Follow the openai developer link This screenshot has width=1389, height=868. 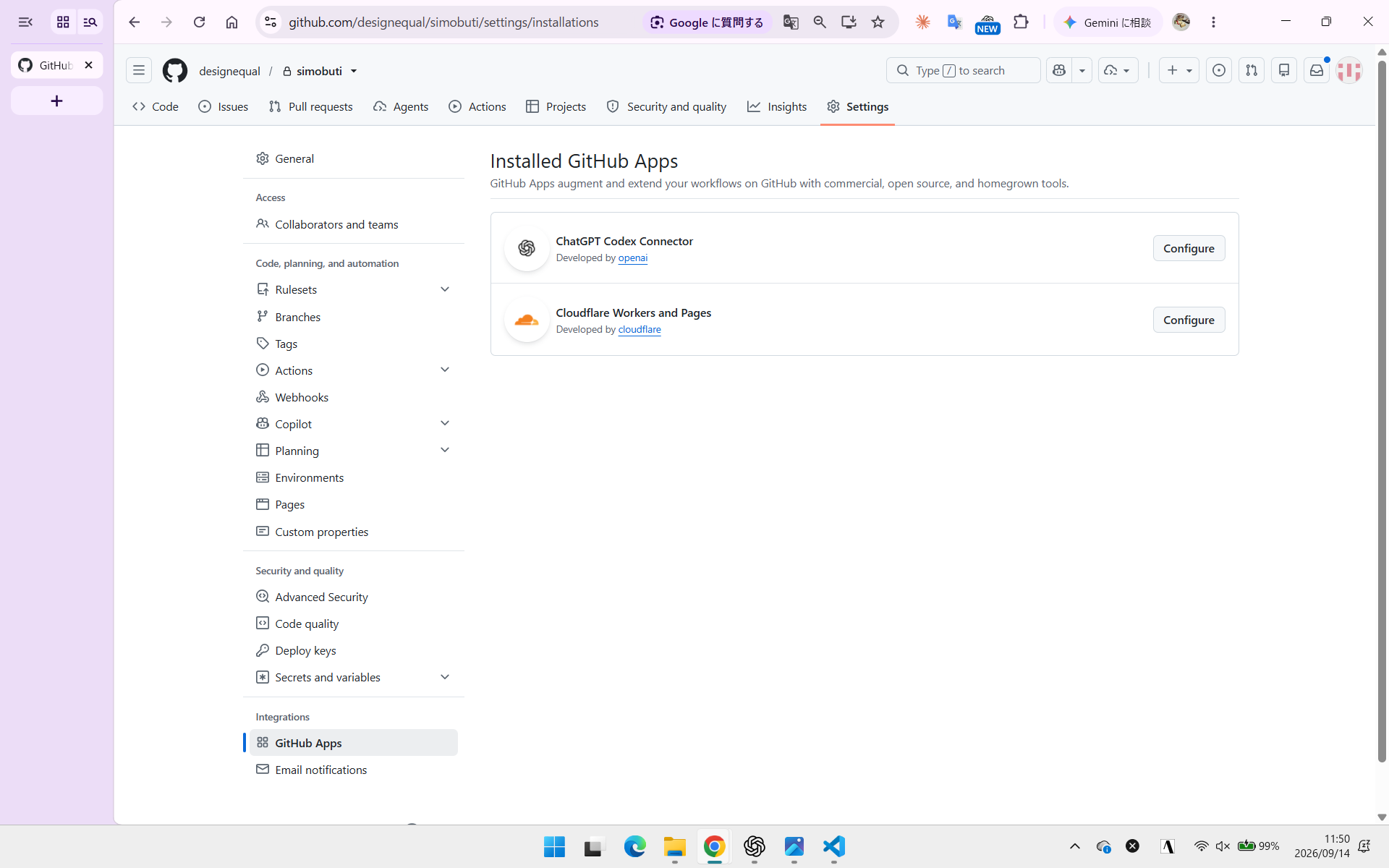tap(632, 258)
